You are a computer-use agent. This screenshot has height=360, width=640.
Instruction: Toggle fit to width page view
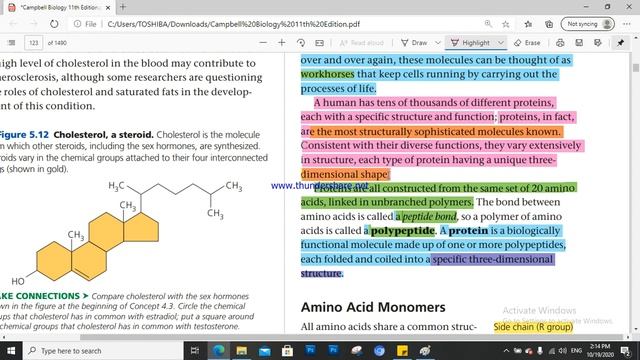point(320,43)
